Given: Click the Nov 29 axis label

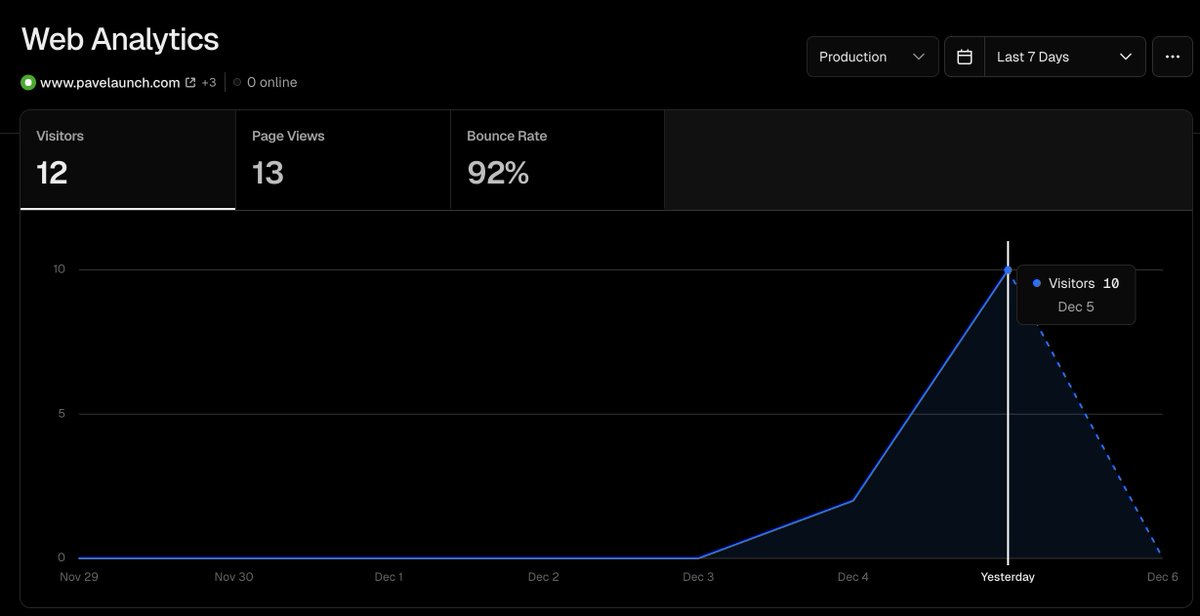Looking at the screenshot, I should click(79, 577).
